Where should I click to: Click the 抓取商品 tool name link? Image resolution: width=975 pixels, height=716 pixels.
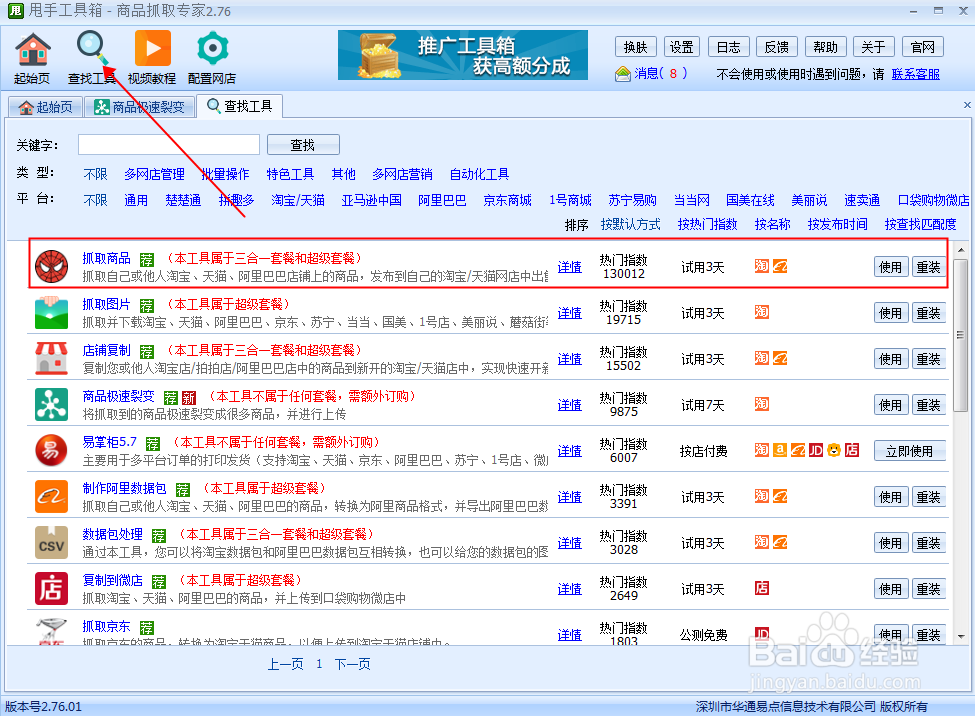tap(106, 258)
